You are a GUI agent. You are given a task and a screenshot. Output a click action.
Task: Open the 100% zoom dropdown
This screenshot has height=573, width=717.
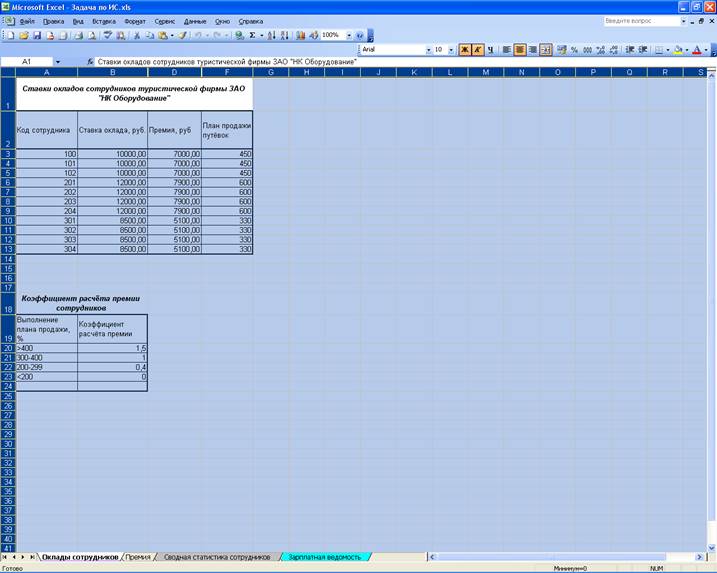[349, 35]
